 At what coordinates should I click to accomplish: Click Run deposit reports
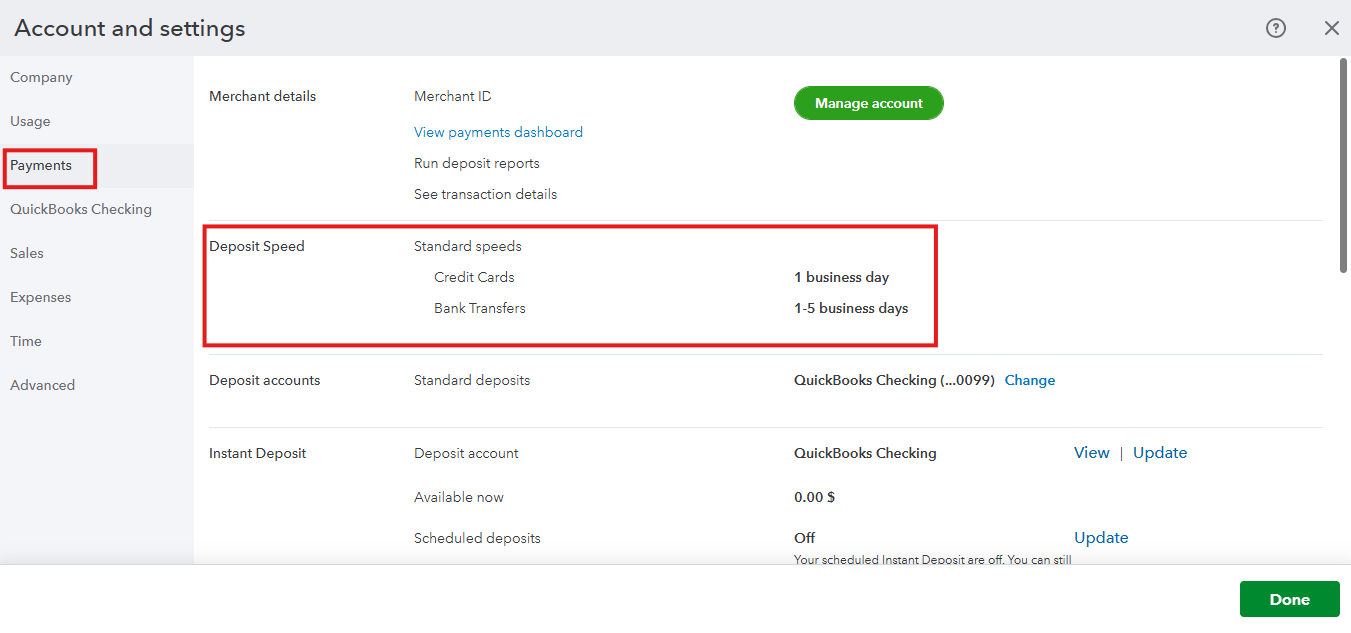point(476,163)
